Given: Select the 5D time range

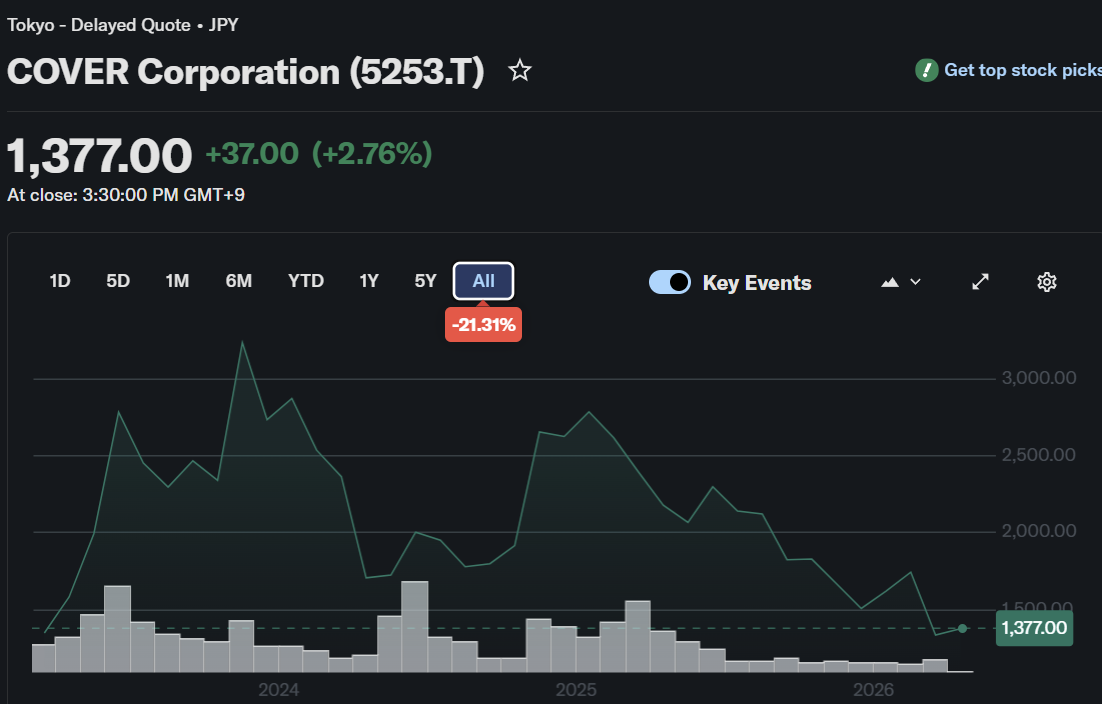Looking at the screenshot, I should pos(118,281).
